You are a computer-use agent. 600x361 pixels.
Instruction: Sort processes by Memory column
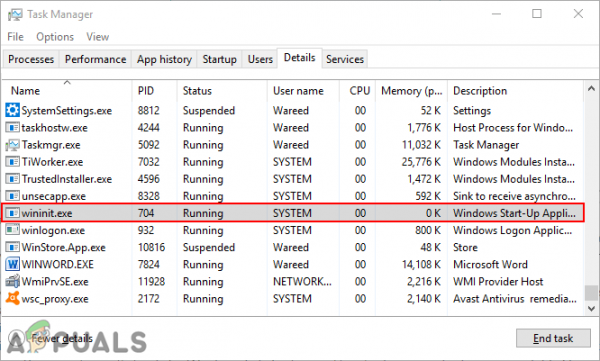point(411,91)
